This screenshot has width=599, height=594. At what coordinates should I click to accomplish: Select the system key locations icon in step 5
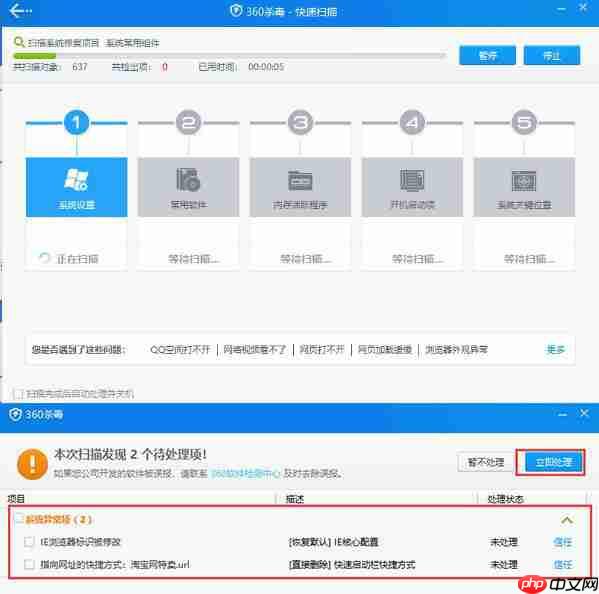coord(524,180)
